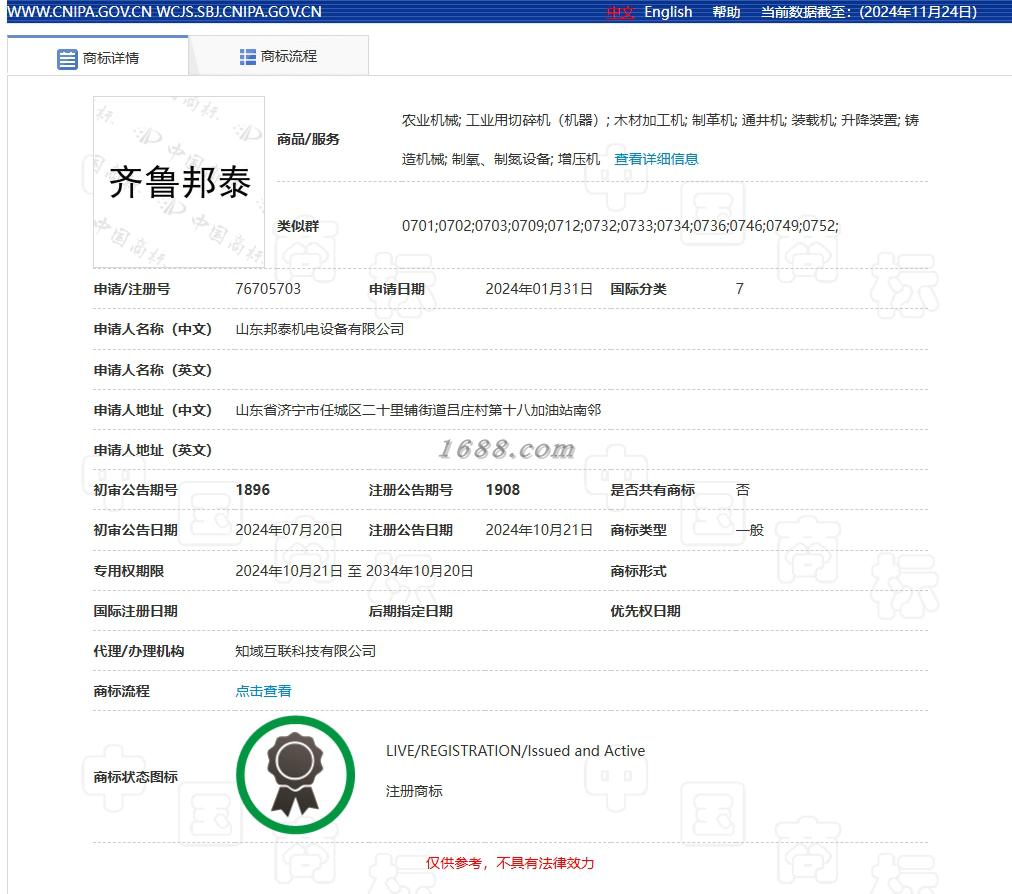1012x894 pixels.
Task: Switch language to 中文
Action: 621,12
